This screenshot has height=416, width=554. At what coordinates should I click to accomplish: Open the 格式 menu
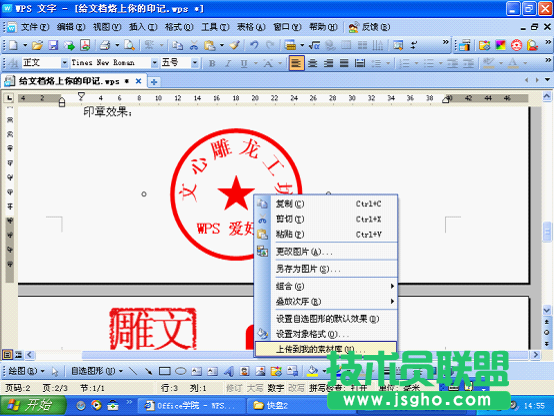pos(179,27)
